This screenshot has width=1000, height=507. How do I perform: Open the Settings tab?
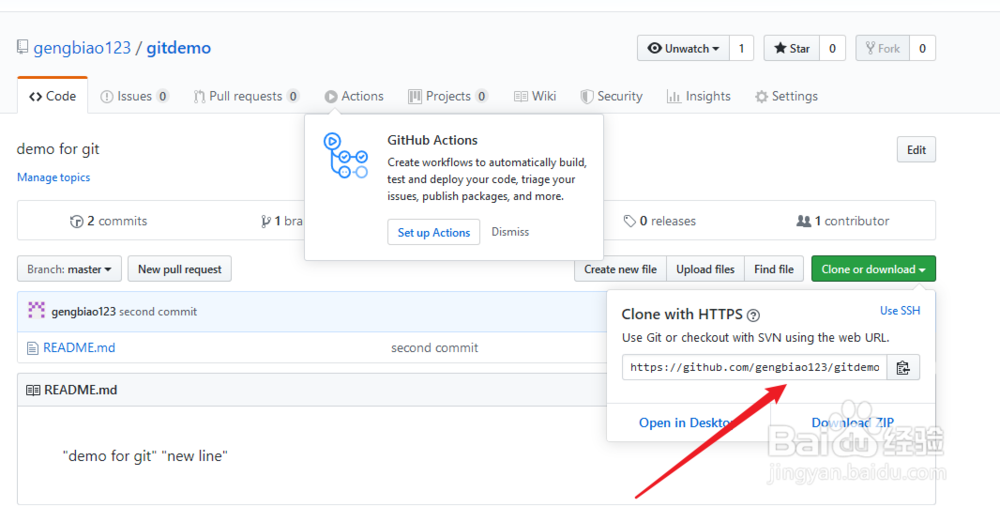point(786,96)
